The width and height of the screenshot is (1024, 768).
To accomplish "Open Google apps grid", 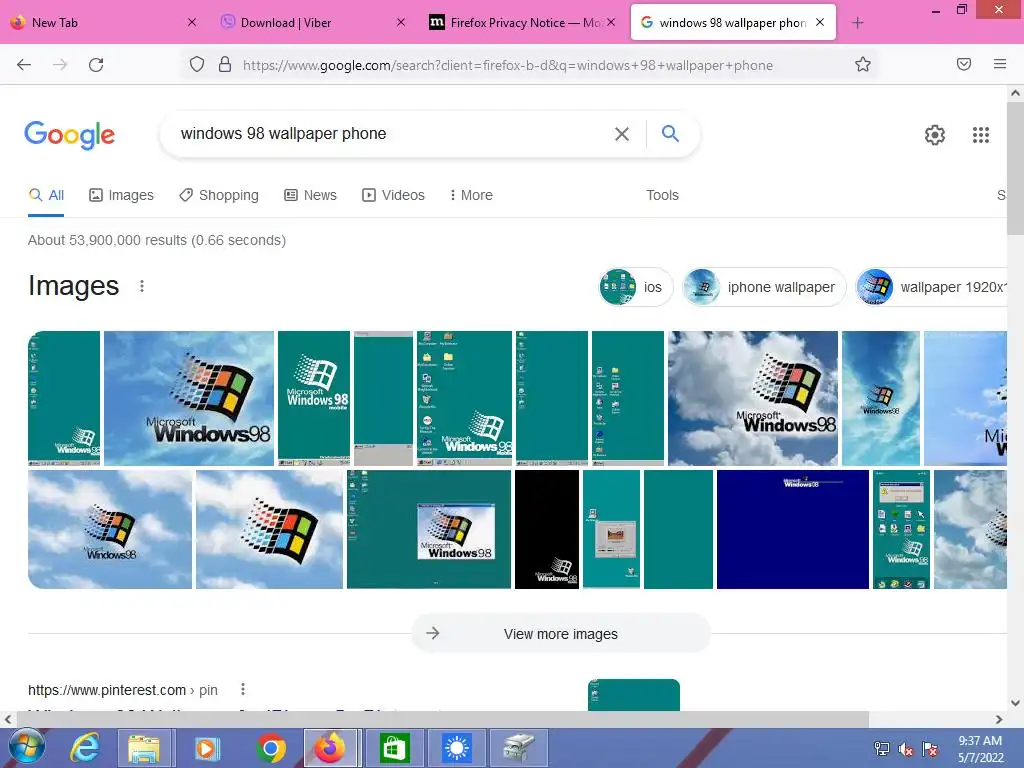I will [980, 135].
